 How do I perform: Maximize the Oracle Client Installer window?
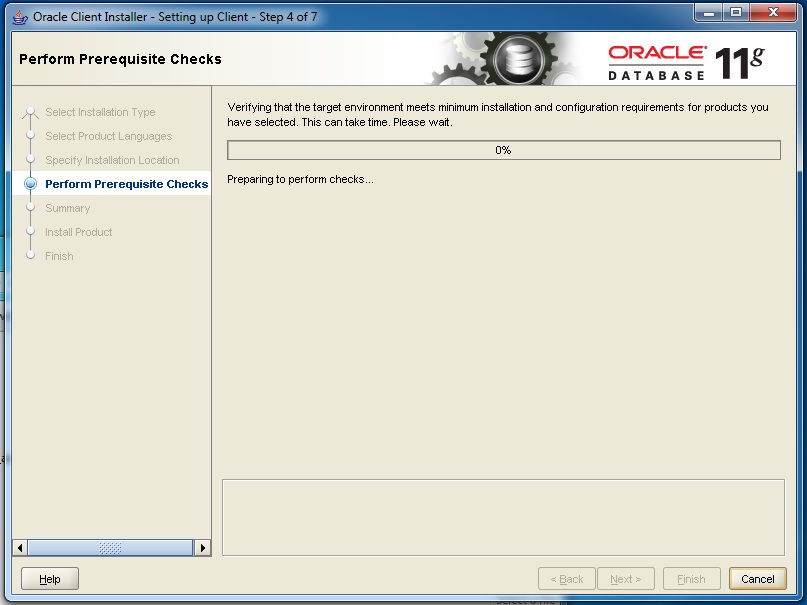736,12
